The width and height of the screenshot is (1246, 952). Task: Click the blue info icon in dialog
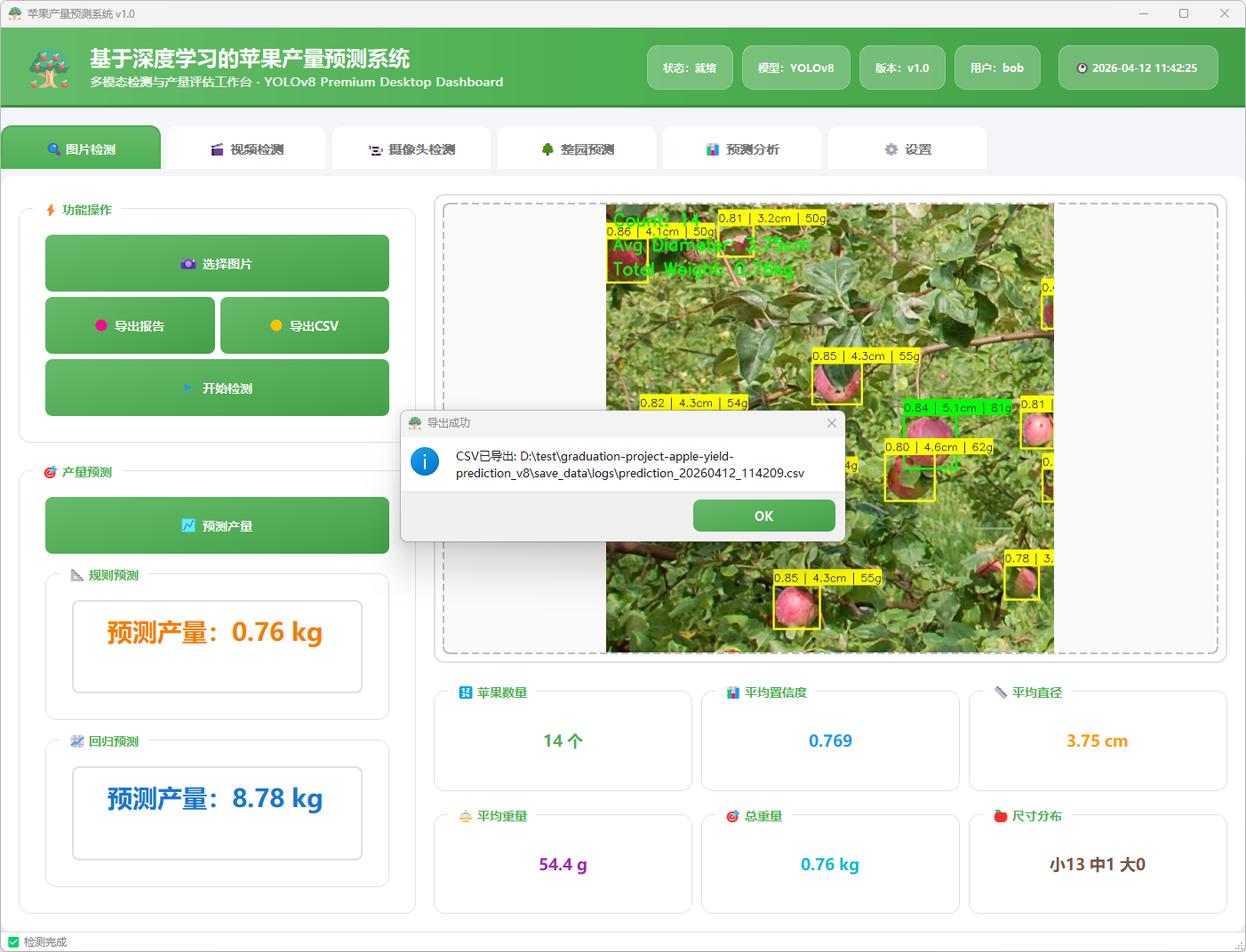click(x=425, y=461)
